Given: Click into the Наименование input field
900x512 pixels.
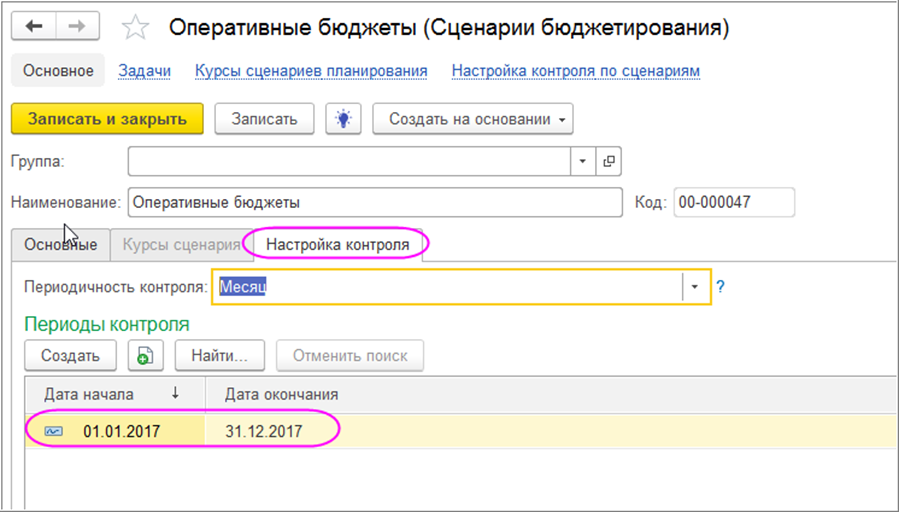Looking at the screenshot, I should [374, 202].
